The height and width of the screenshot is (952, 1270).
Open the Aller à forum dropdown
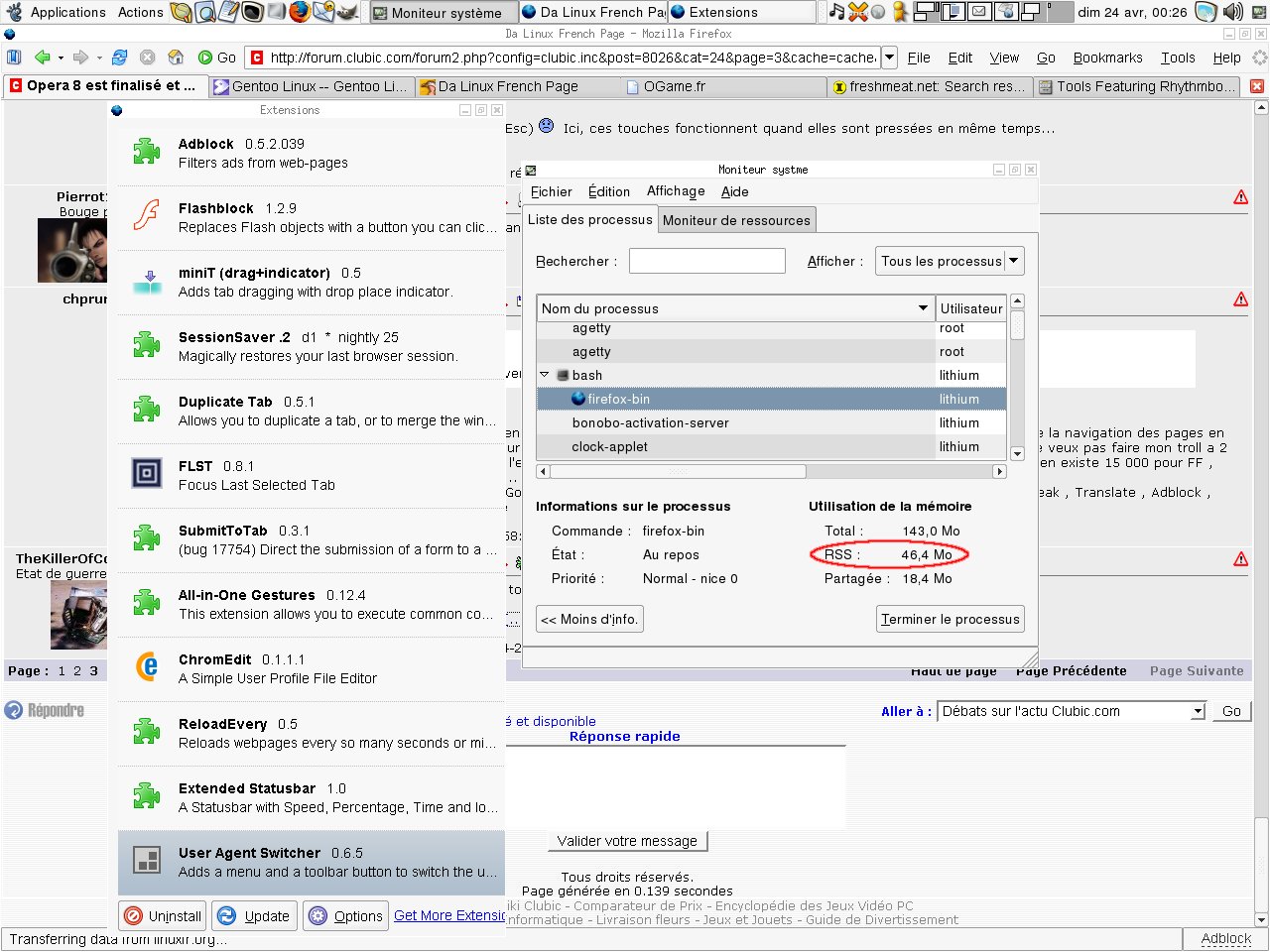[x=1073, y=711]
